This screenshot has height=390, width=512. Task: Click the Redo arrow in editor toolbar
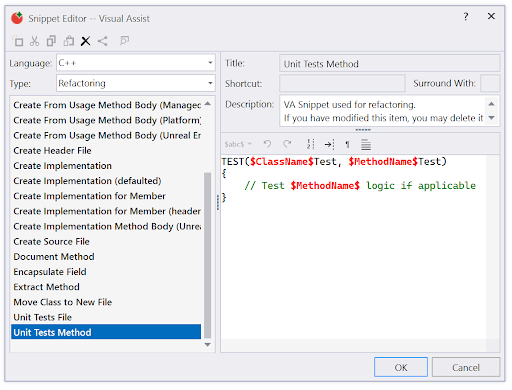(287, 144)
